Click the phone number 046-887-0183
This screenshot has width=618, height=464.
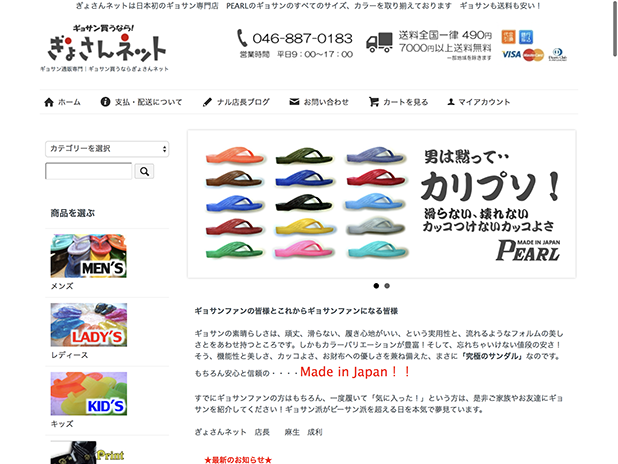(302, 38)
